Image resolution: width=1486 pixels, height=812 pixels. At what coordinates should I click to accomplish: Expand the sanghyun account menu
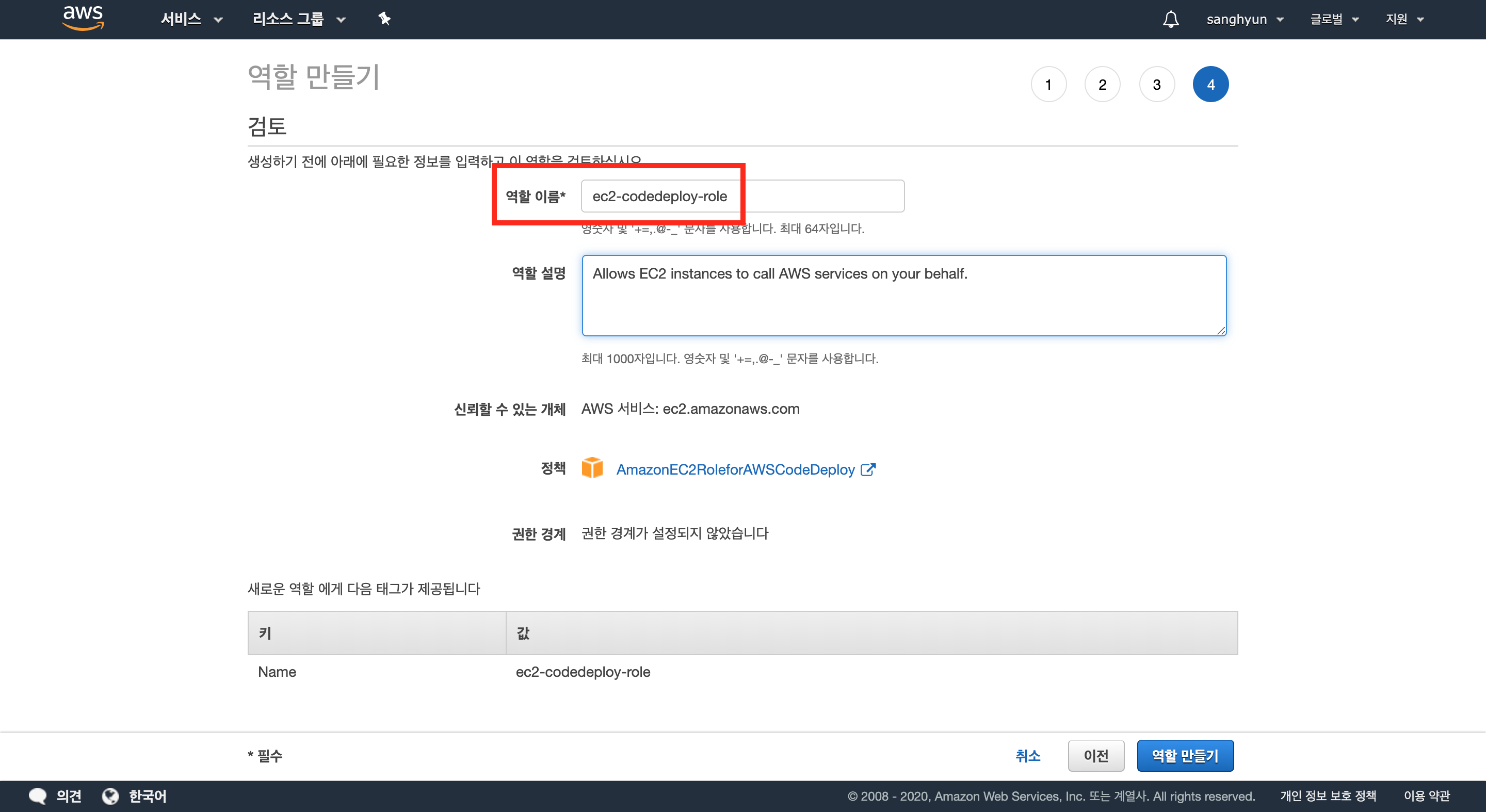pos(1245,19)
